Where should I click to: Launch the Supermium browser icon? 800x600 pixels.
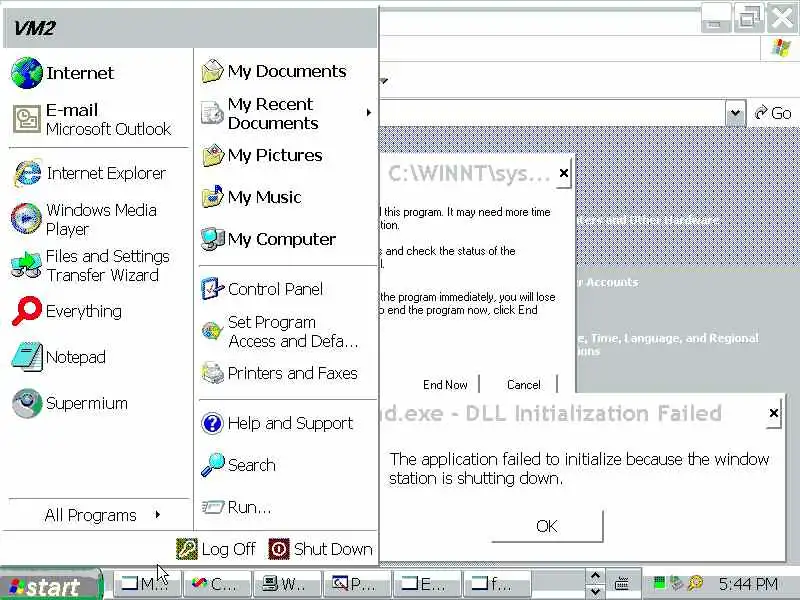click(27, 403)
